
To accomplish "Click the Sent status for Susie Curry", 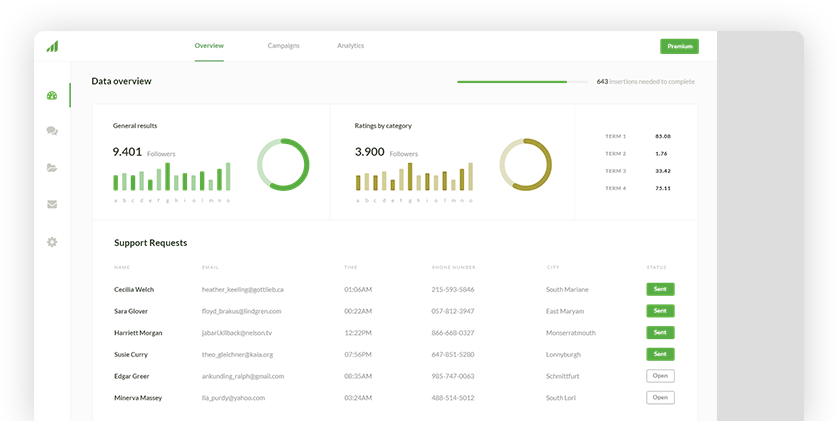I will coord(660,354).
